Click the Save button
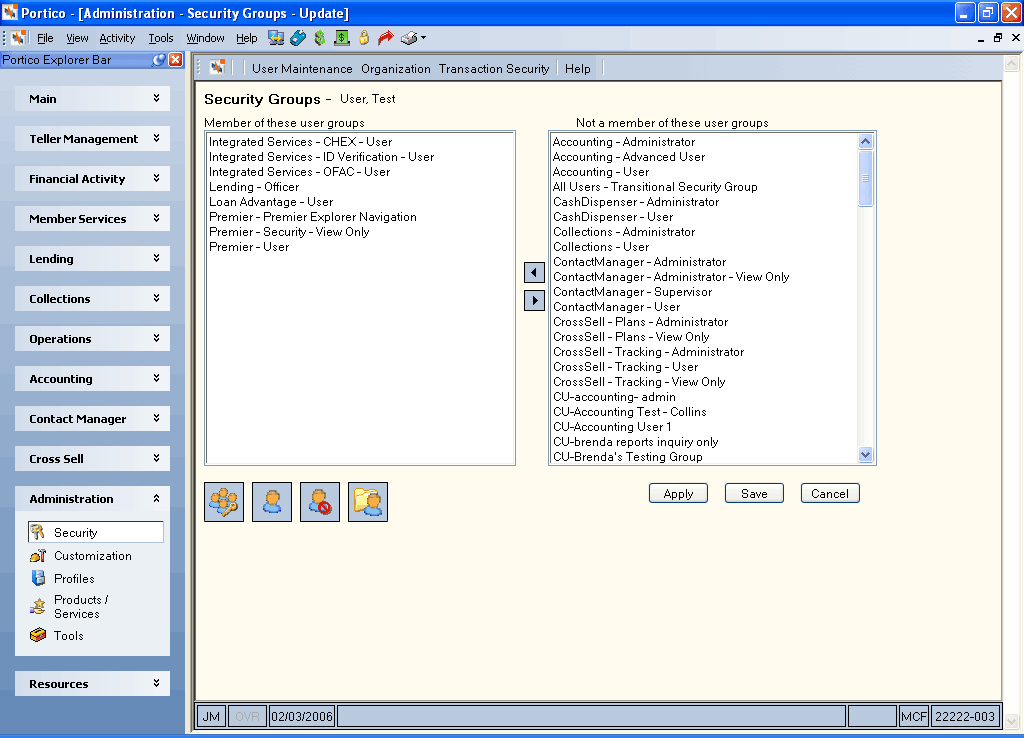Viewport: 1024px width, 738px height. coord(754,494)
